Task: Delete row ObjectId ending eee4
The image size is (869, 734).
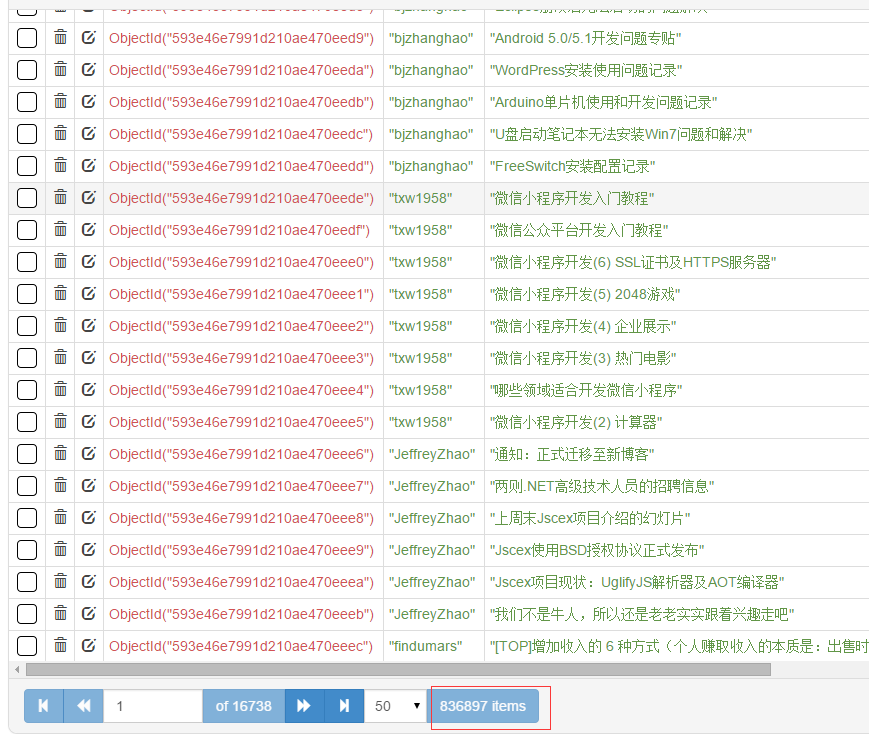Action: 60,390
